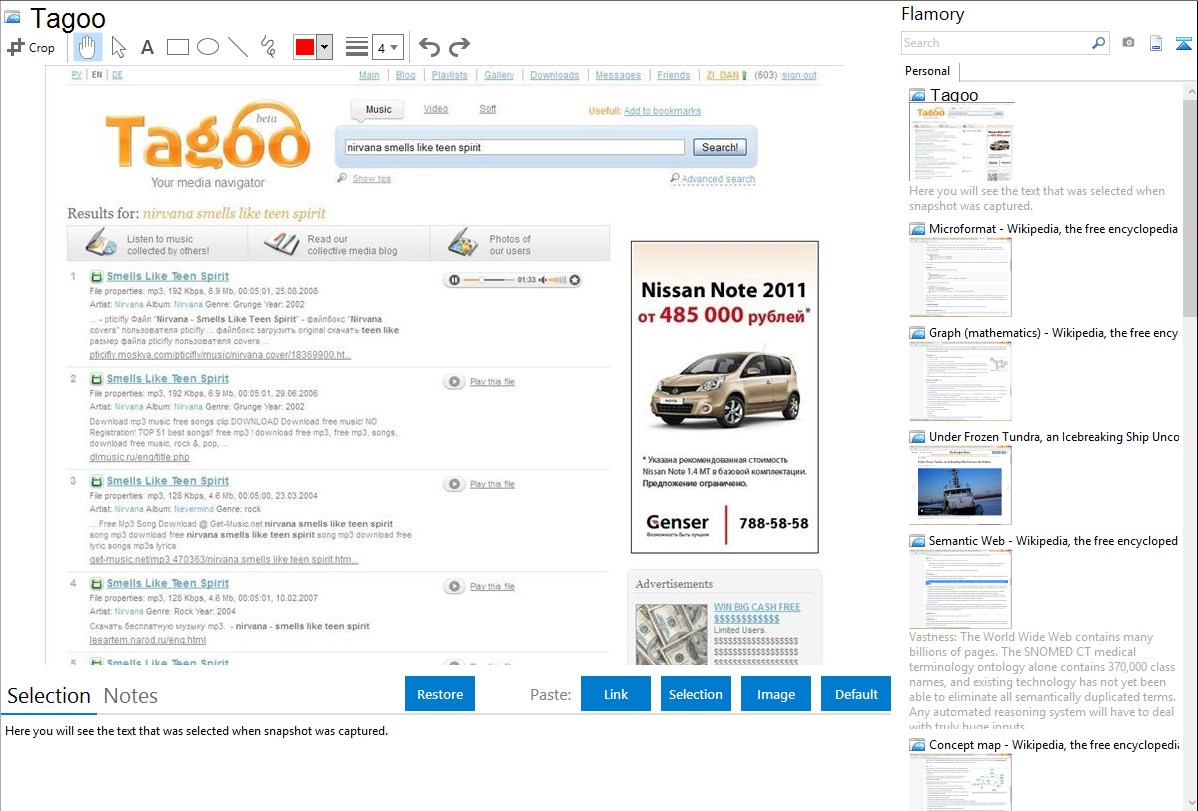Select the Crop tool
1198x811 pixels.
click(x=31, y=47)
